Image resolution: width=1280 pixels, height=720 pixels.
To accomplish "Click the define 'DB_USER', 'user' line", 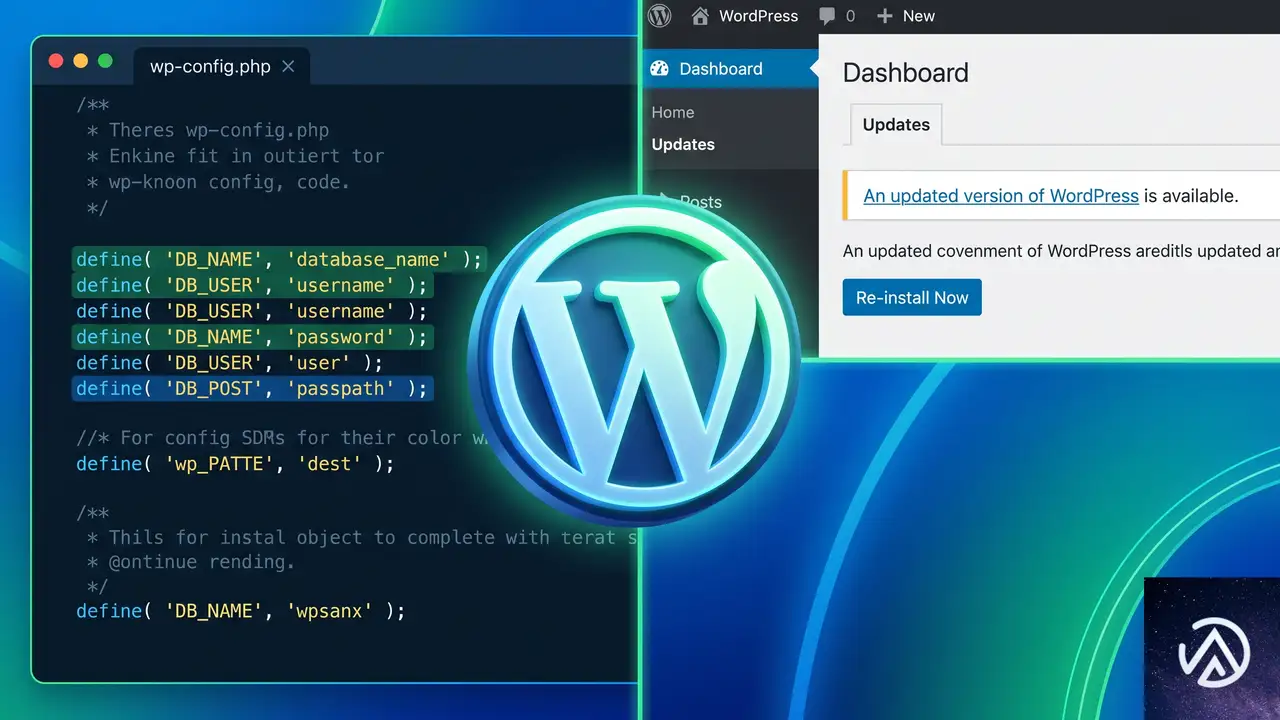I will click(230, 363).
